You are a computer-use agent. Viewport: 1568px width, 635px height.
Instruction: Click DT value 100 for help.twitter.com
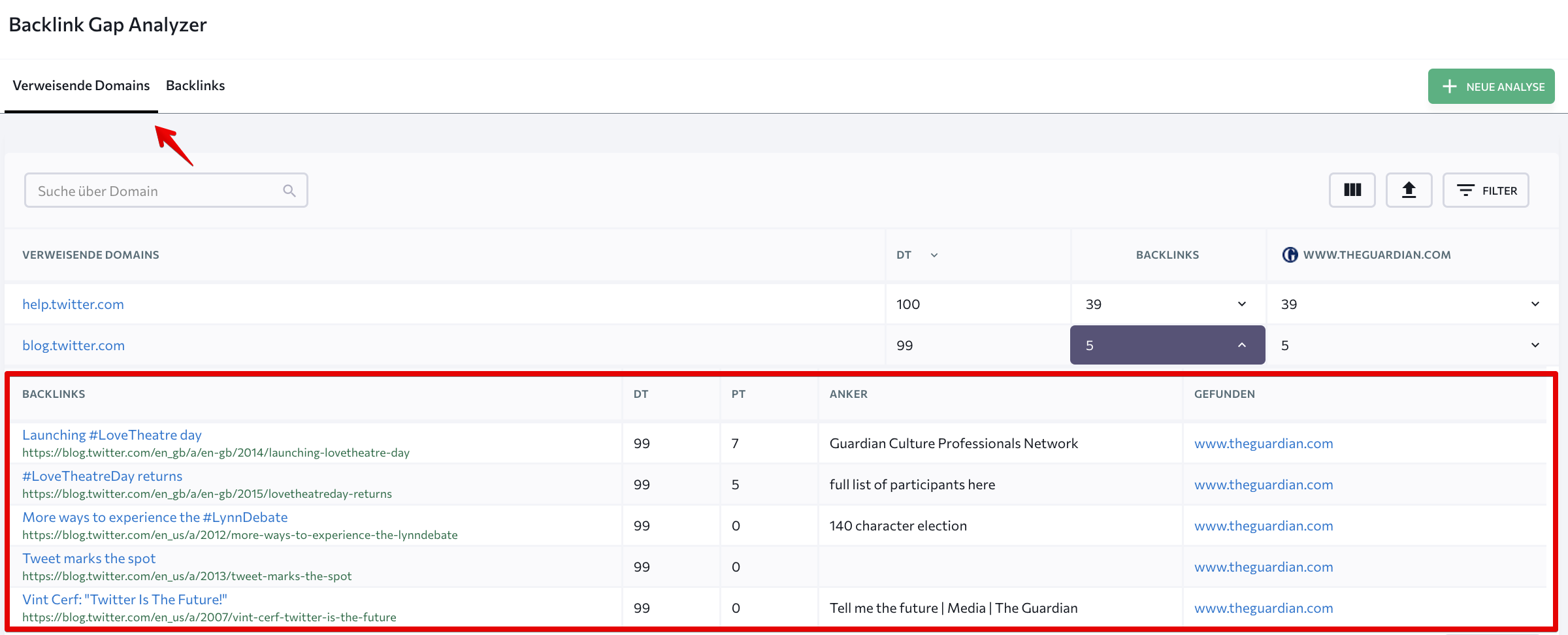[908, 304]
